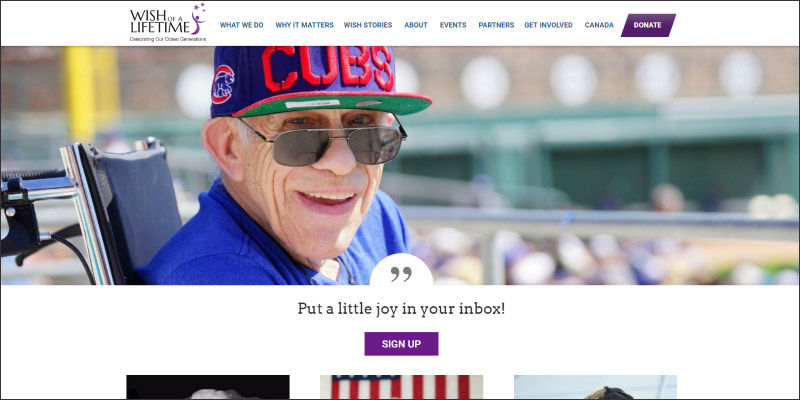Click the quotation mark icon
800x400 pixels.
401,274
